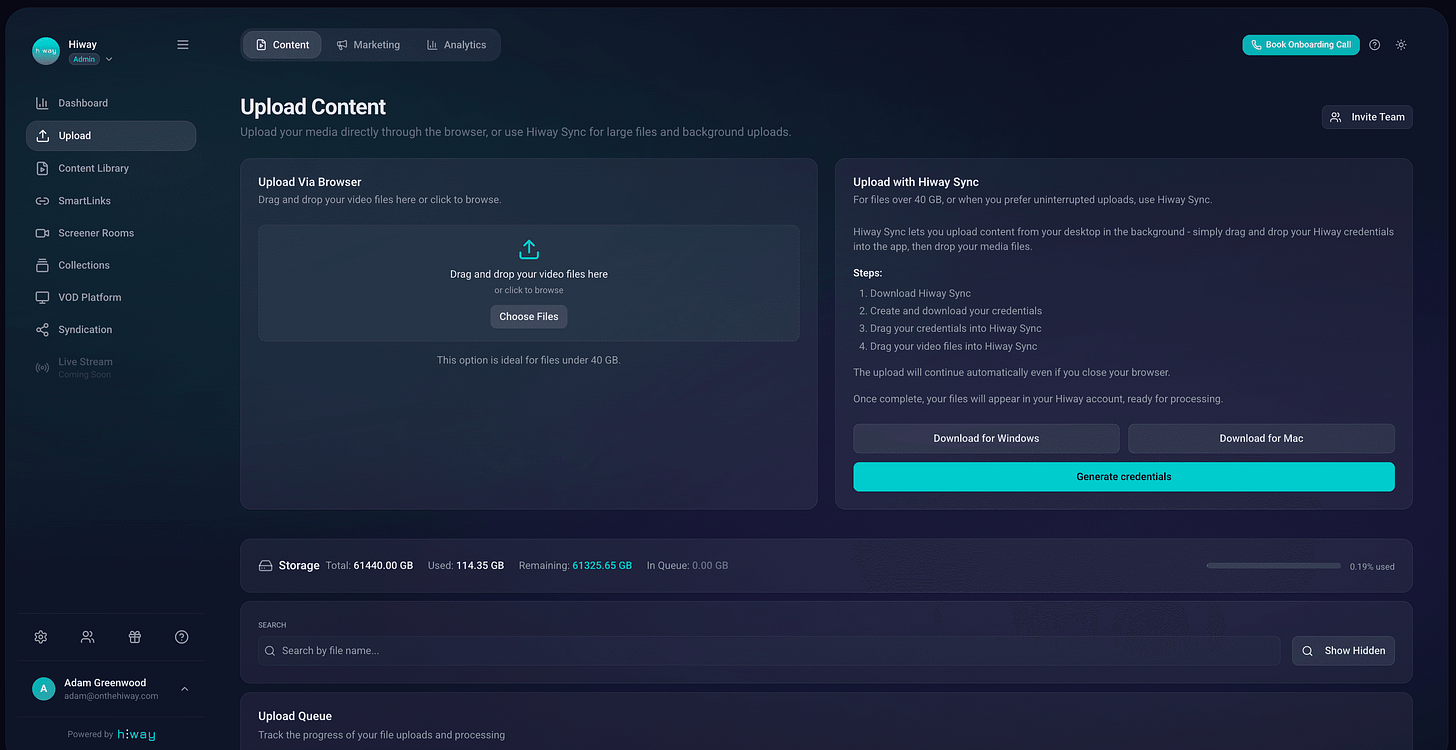Click the Hiway logo avatar
Image resolution: width=1456 pixels, height=750 pixels.
[46, 51]
